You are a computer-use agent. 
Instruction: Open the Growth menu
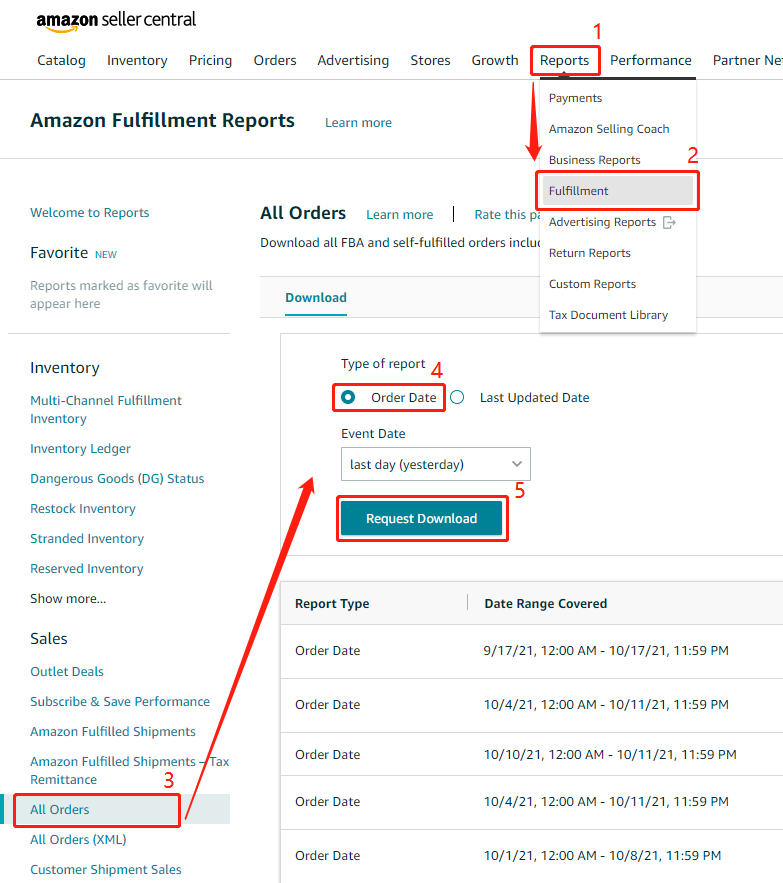[x=495, y=60]
